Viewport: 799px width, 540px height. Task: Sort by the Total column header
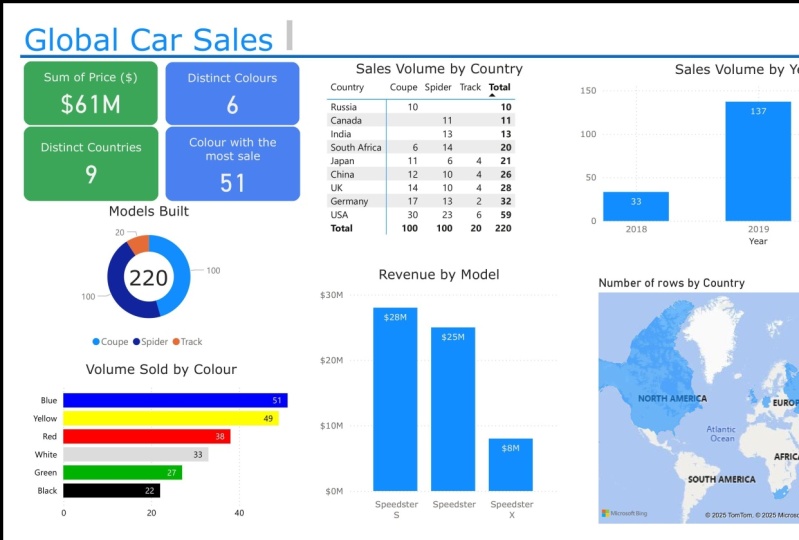click(x=499, y=87)
